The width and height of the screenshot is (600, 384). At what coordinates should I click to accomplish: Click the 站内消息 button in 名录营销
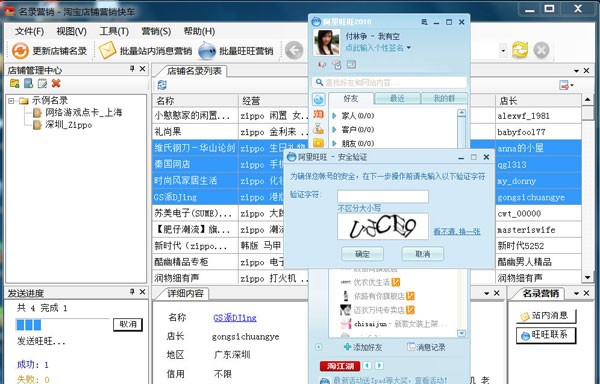tap(546, 316)
